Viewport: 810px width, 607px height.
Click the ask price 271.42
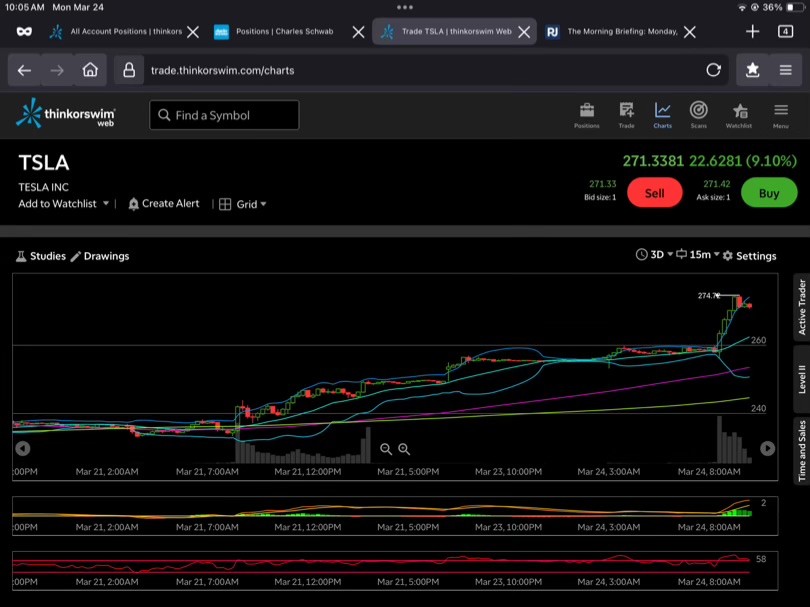click(716, 184)
